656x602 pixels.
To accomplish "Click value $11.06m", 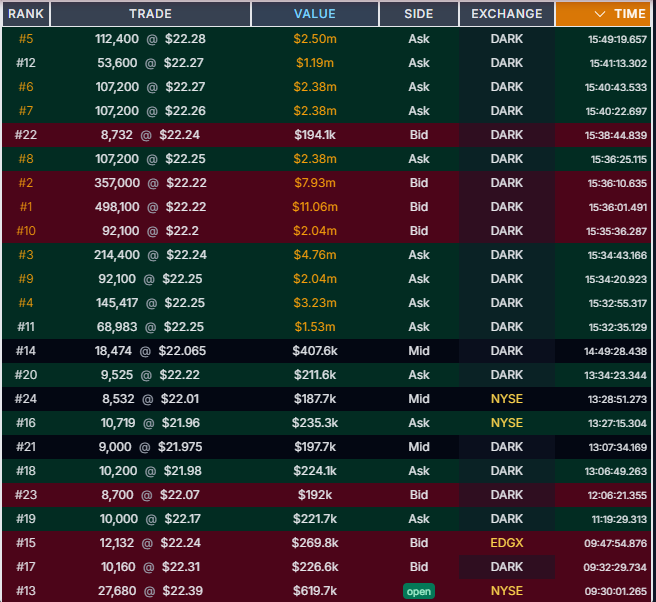I will coord(315,207).
